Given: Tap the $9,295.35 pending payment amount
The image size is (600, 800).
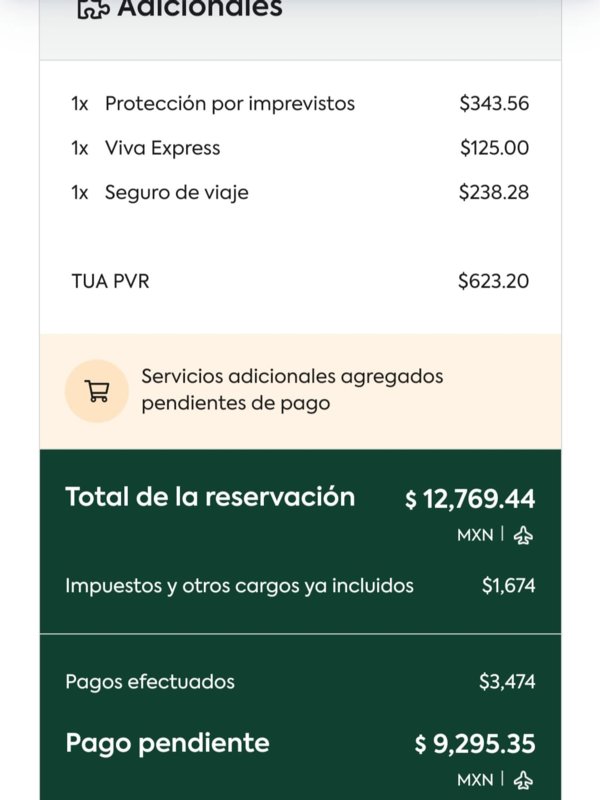Looking at the screenshot, I should coord(475,744).
